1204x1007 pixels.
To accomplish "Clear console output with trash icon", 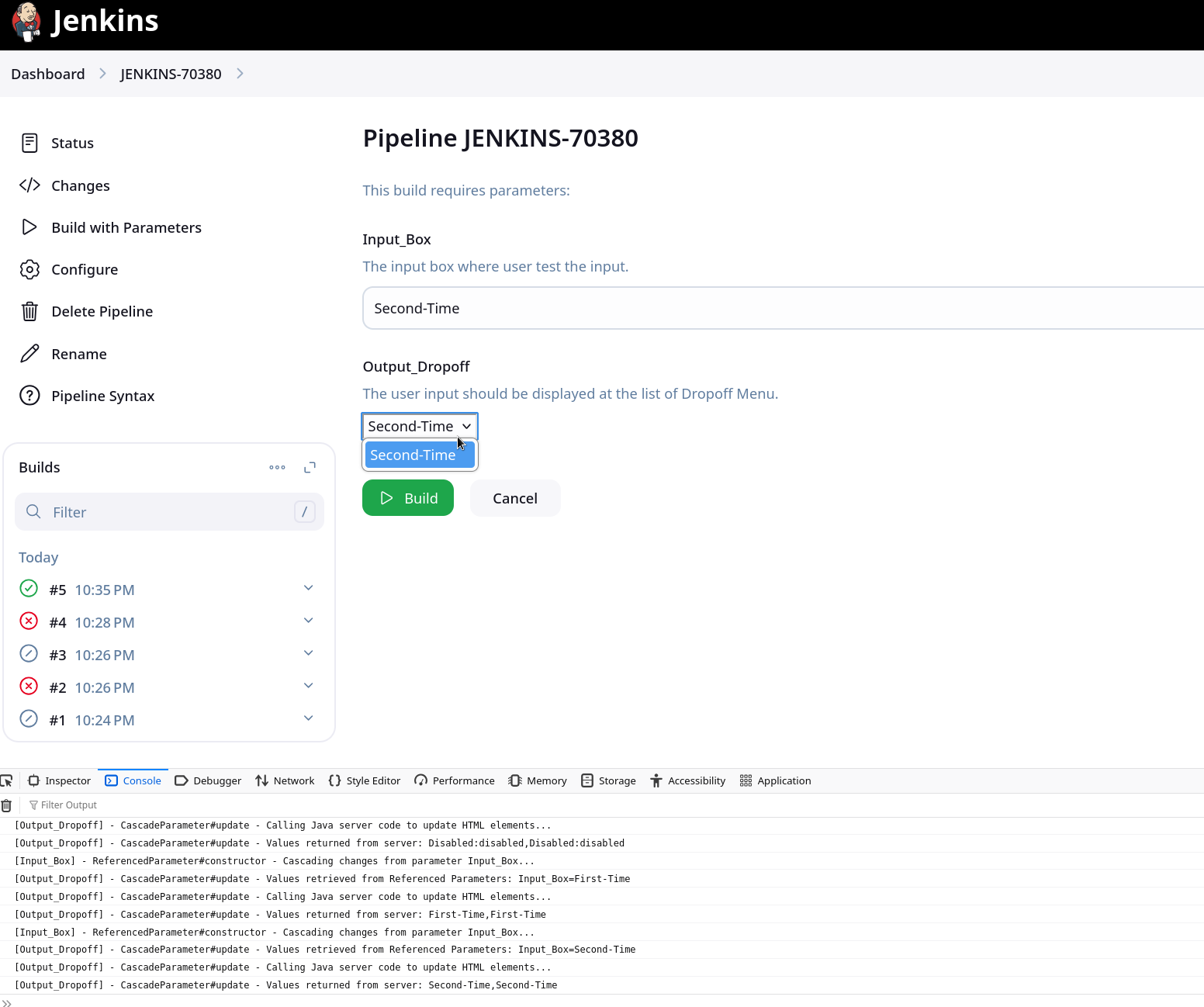I will pyautogui.click(x=6, y=805).
